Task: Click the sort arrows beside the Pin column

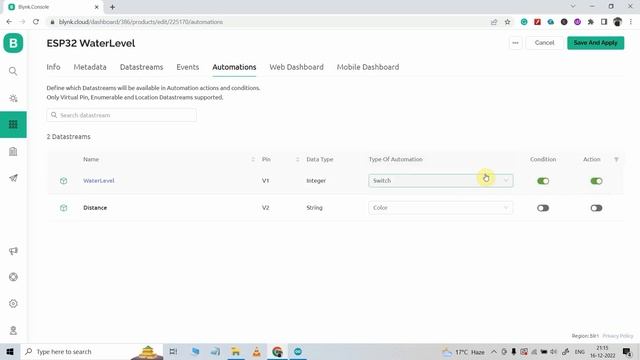Action: 297,159
